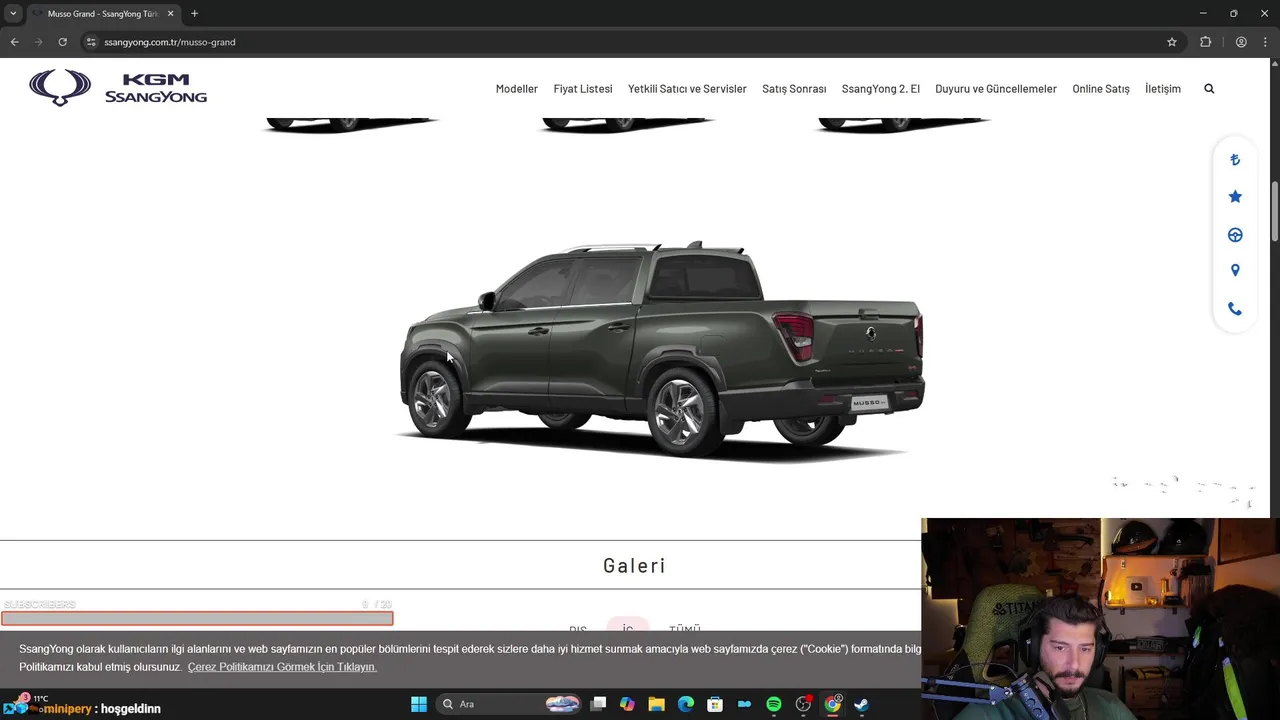Open Microsoft Store from the taskbar
Viewport: 1280px width, 720px height.
pyautogui.click(x=715, y=704)
